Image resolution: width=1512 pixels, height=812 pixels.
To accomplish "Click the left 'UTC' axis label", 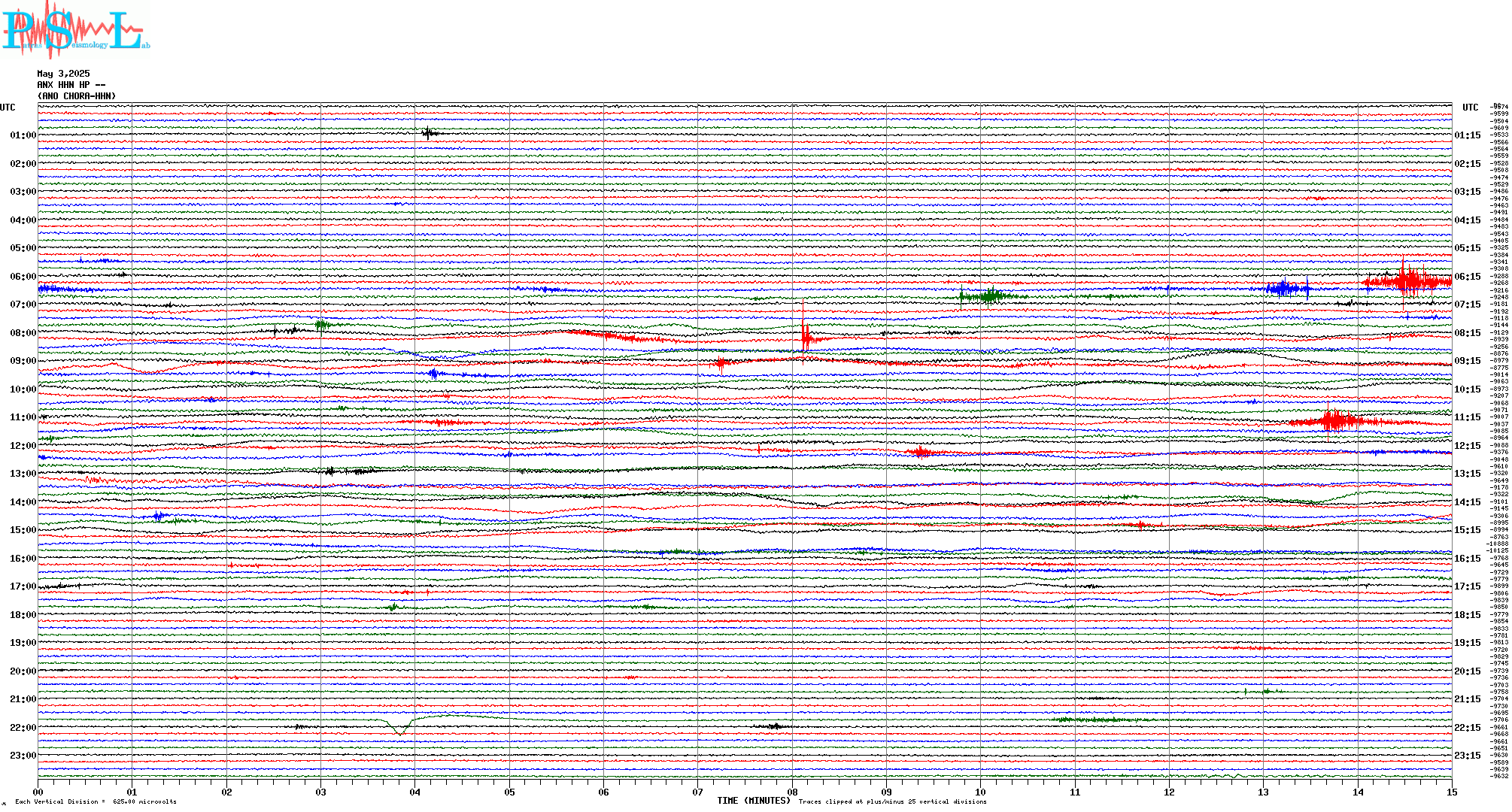I will coord(8,108).
